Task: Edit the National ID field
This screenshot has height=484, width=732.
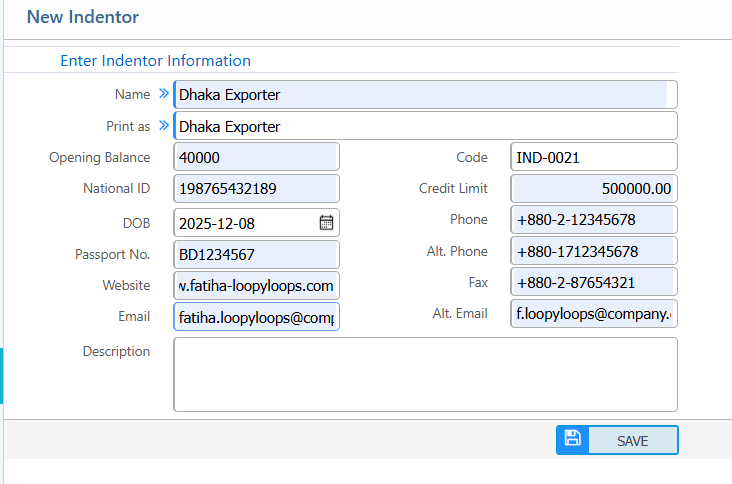Action: coord(256,189)
